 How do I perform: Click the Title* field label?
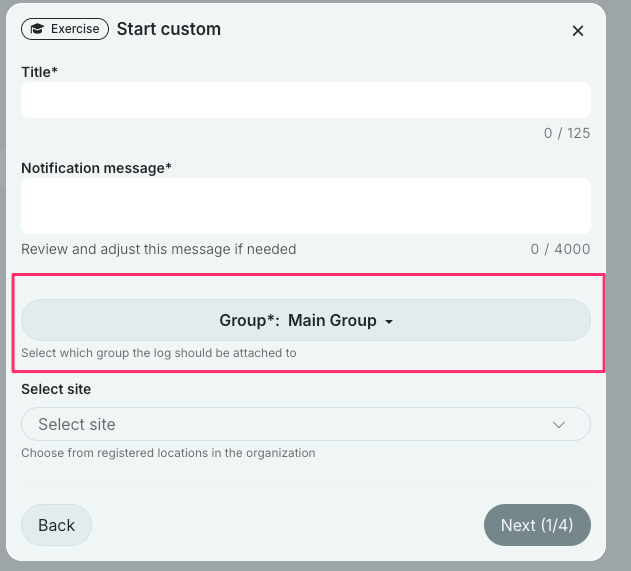click(x=40, y=71)
